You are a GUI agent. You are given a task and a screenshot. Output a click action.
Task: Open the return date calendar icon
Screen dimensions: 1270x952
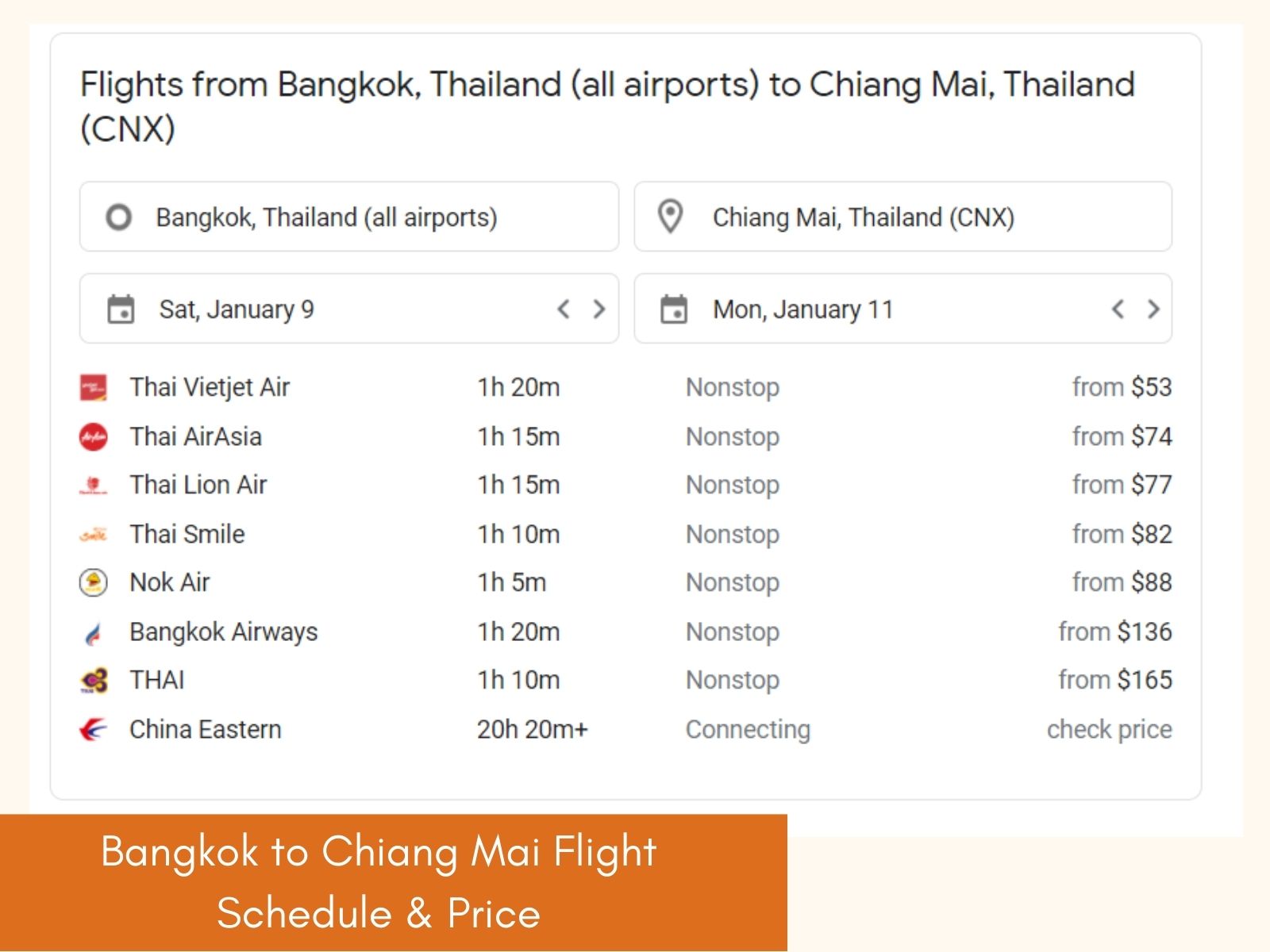point(673,309)
